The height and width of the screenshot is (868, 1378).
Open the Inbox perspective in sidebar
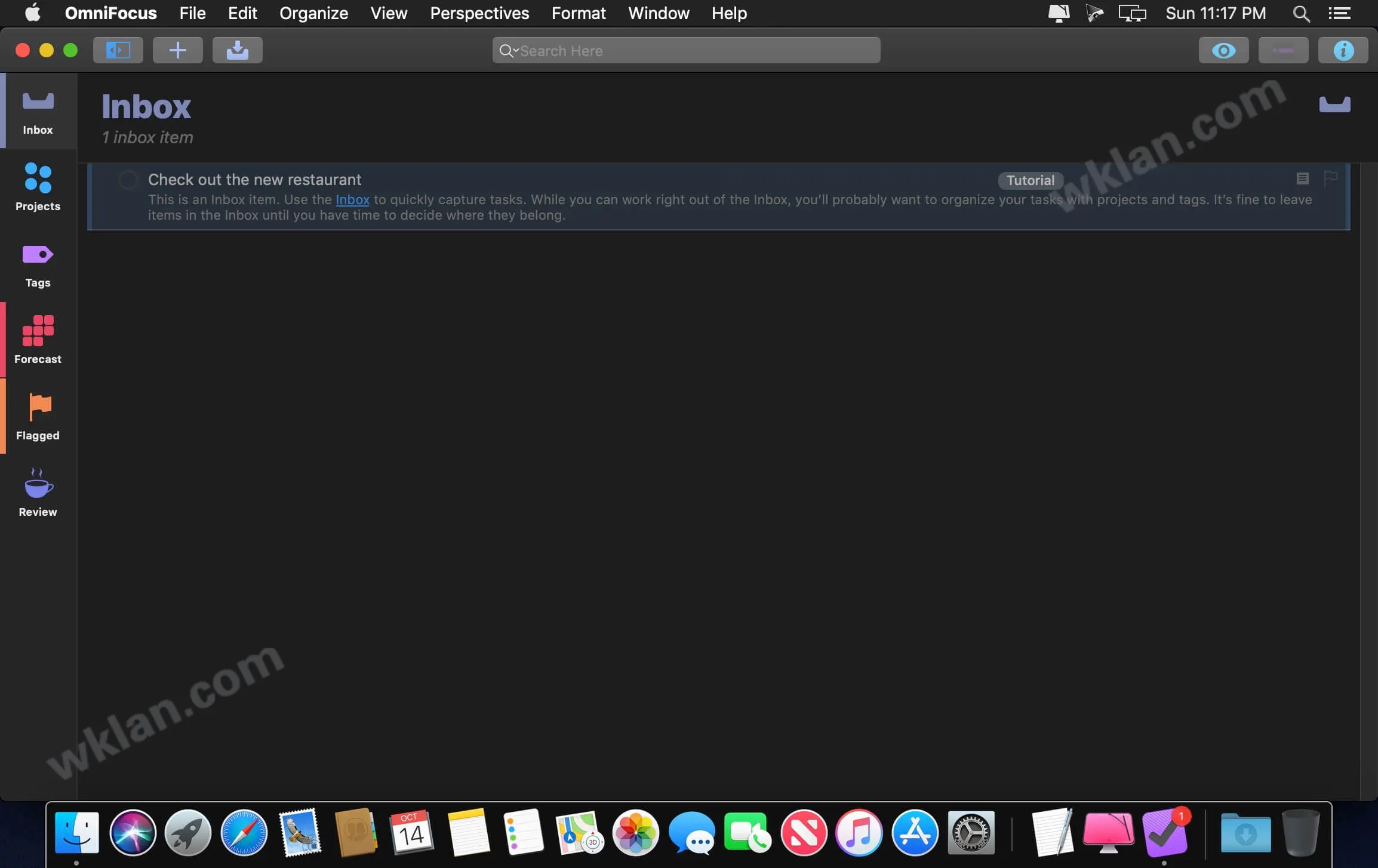(38, 112)
